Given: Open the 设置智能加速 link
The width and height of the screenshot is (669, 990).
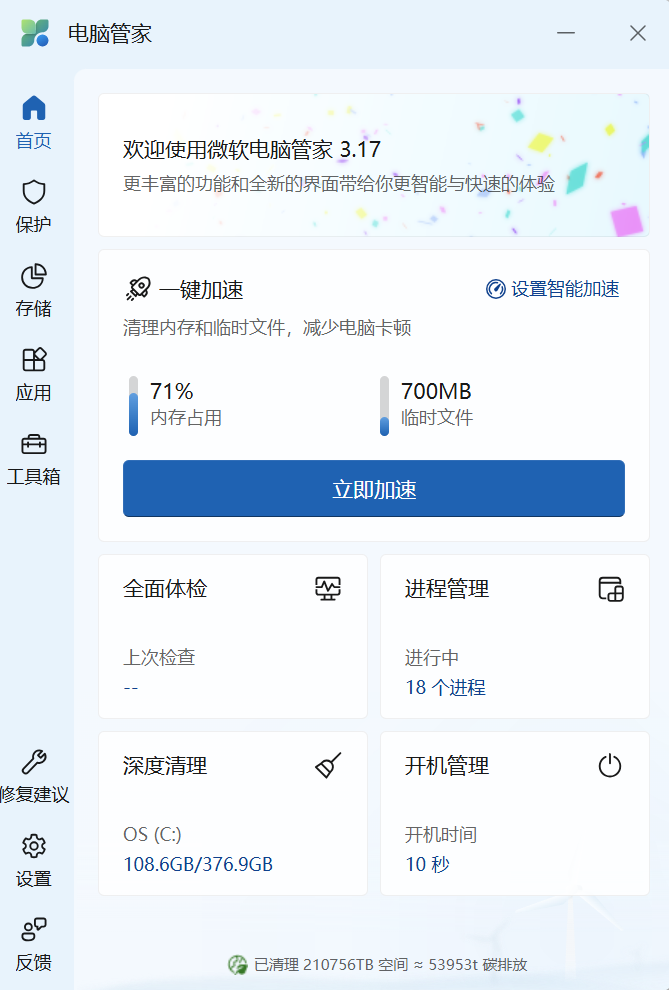Looking at the screenshot, I should click(553, 289).
